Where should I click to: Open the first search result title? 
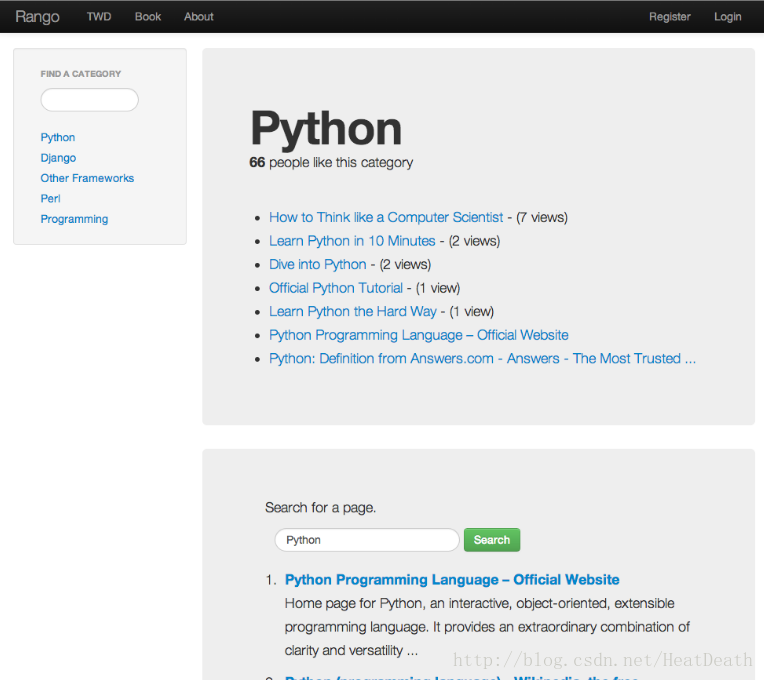pos(452,580)
